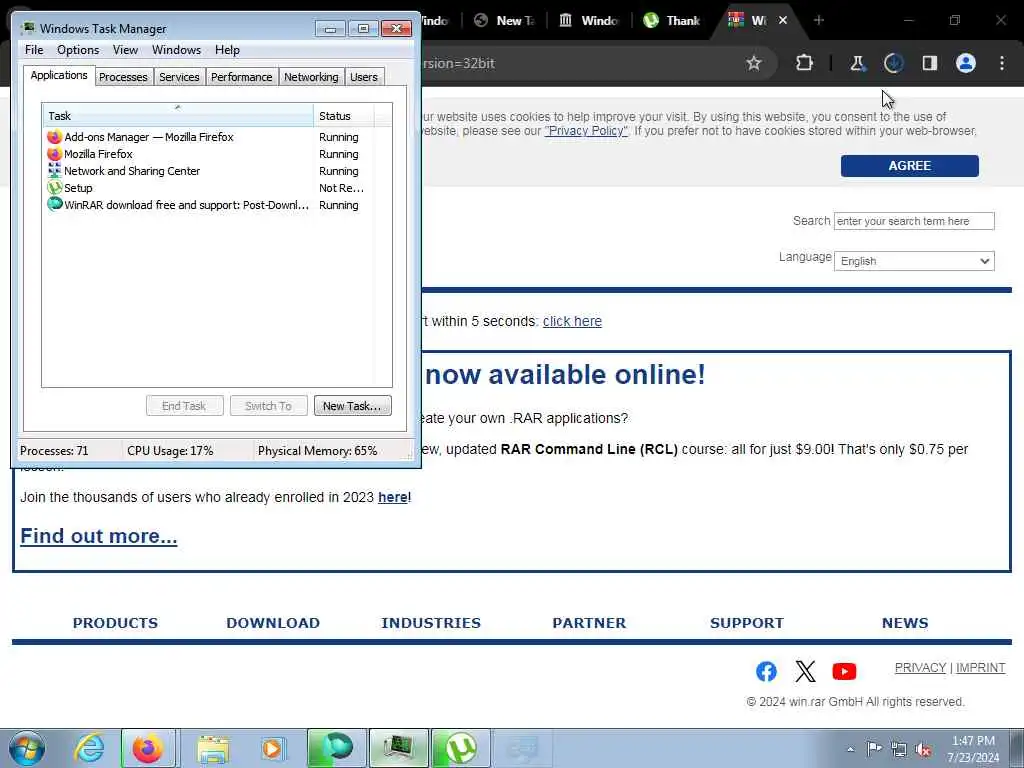Select the plain Mozilla Firefox task row
Screen dimensions: 1024x768
pos(217,154)
